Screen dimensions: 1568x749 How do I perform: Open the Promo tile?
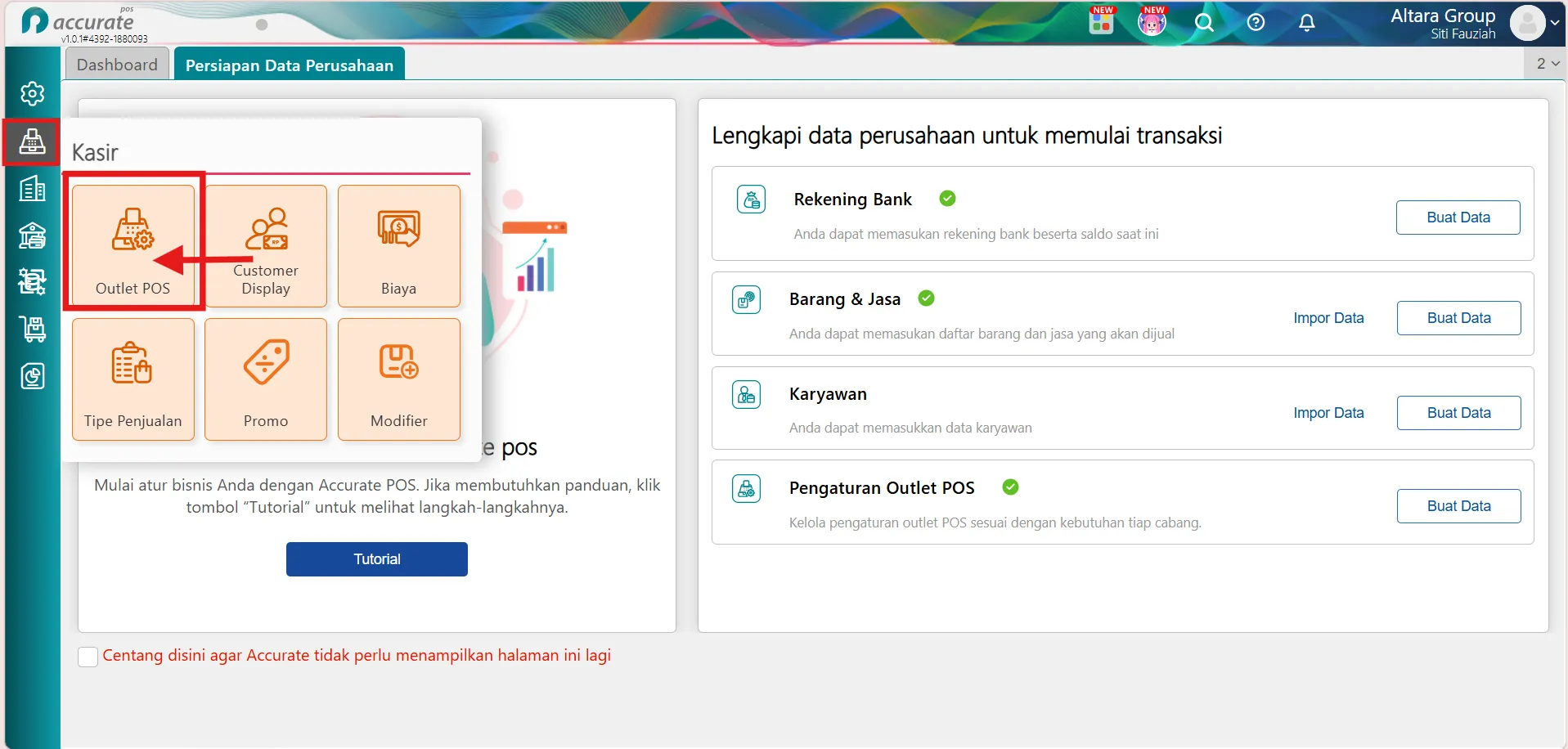coord(266,379)
